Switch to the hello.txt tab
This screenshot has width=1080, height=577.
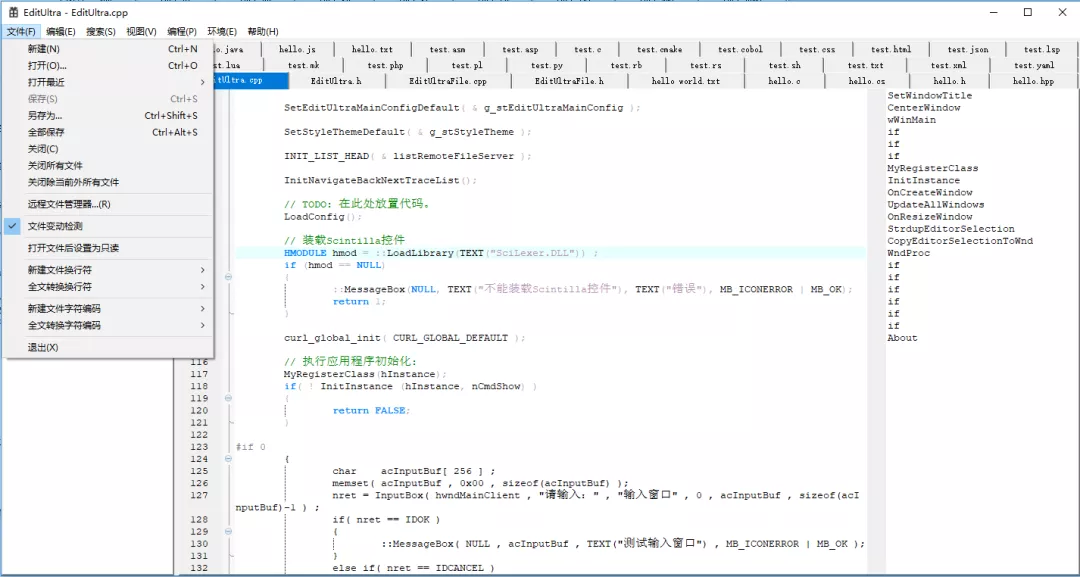click(372, 50)
